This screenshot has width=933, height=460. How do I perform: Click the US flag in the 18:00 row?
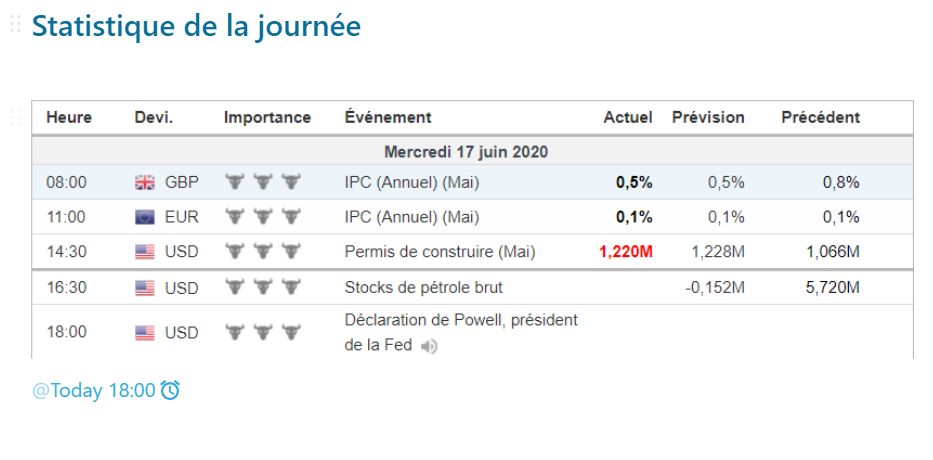[x=145, y=332]
